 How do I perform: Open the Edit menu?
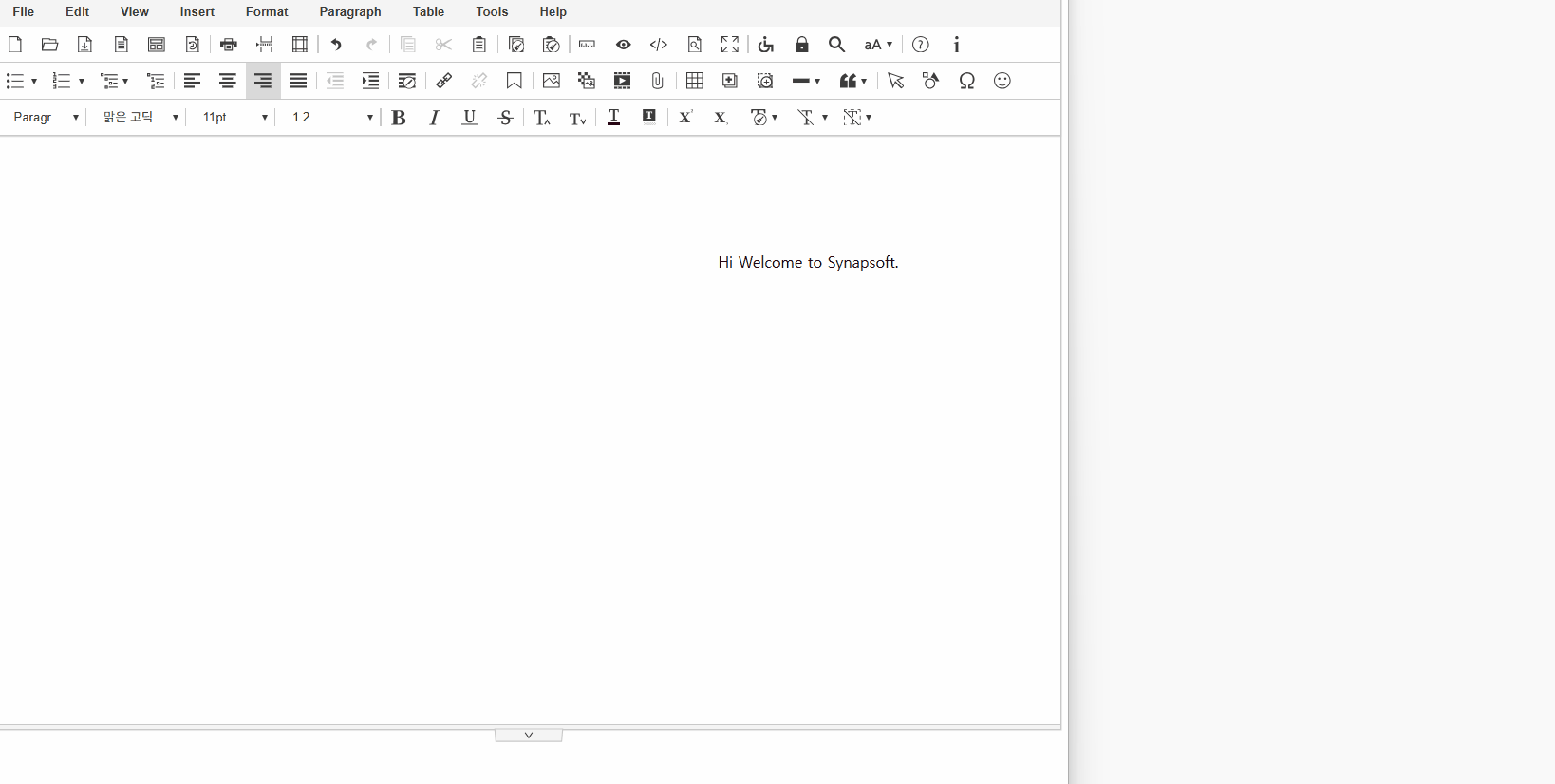pyautogui.click(x=78, y=11)
